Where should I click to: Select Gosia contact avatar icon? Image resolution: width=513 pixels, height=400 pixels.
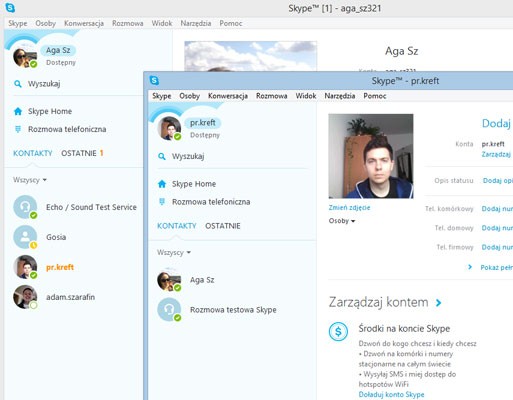tap(25, 237)
